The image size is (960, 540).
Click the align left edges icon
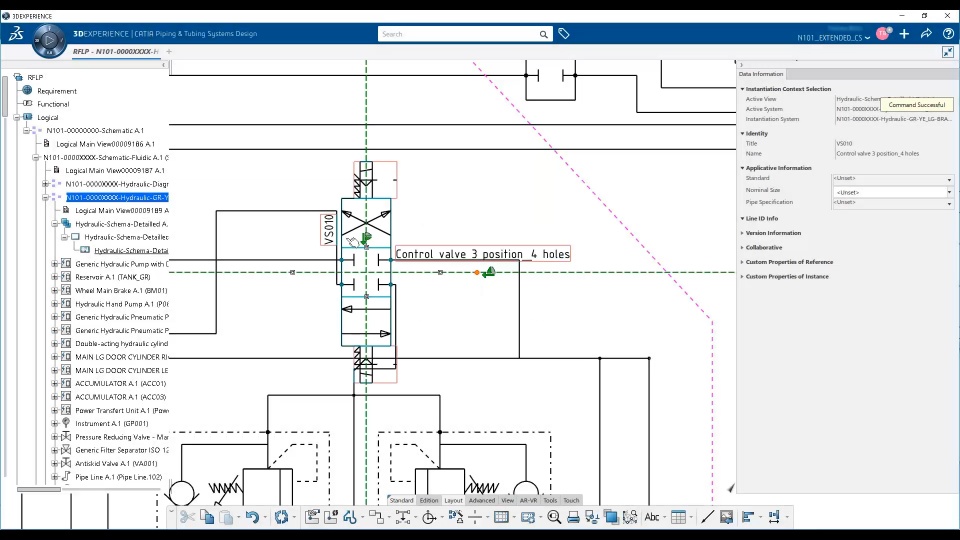tap(748, 517)
